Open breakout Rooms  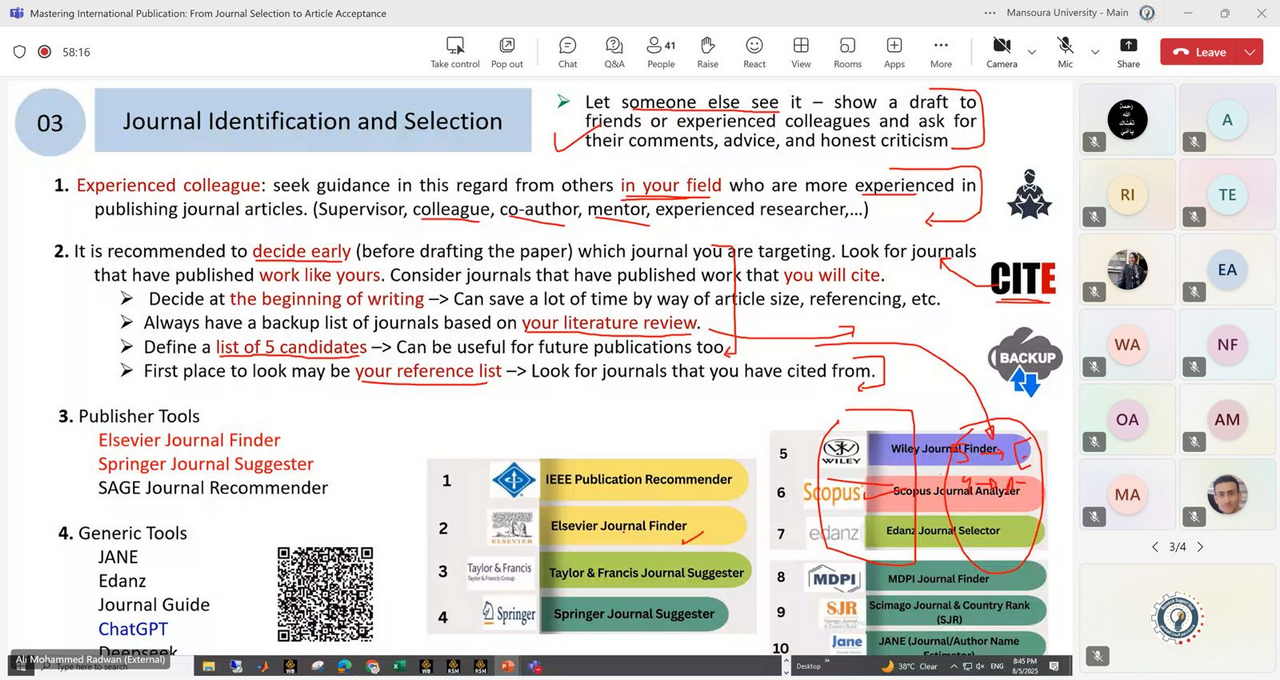[x=848, y=52]
